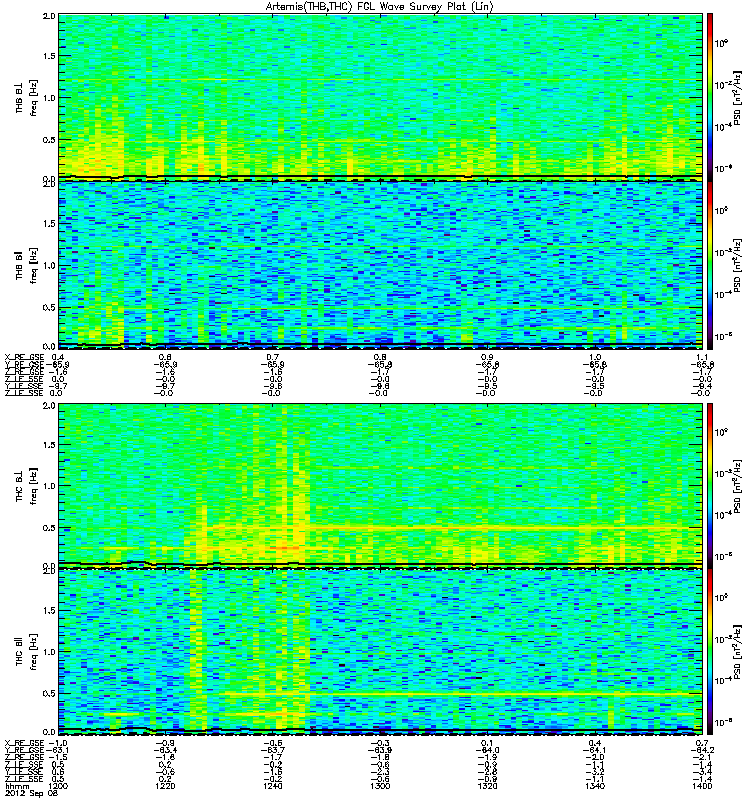Click the 'hhmm' time format label
The height and width of the screenshot is (800, 750).
tap(16, 786)
